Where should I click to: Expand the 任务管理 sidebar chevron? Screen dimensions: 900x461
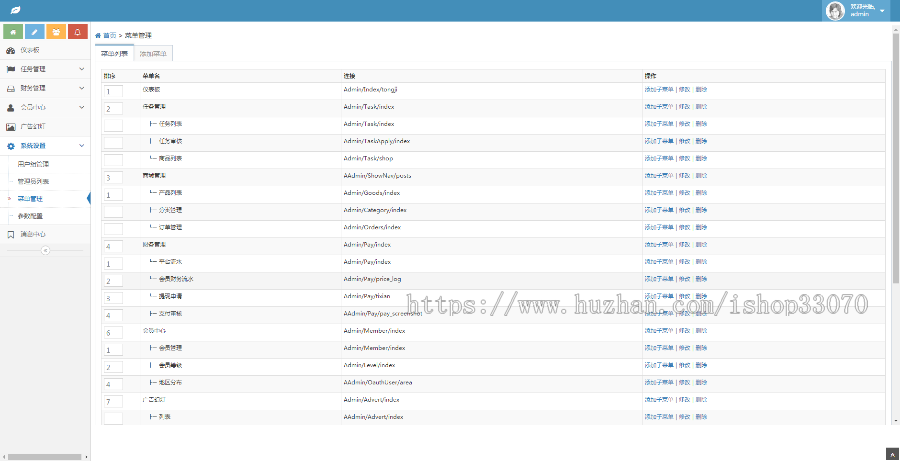(82, 69)
